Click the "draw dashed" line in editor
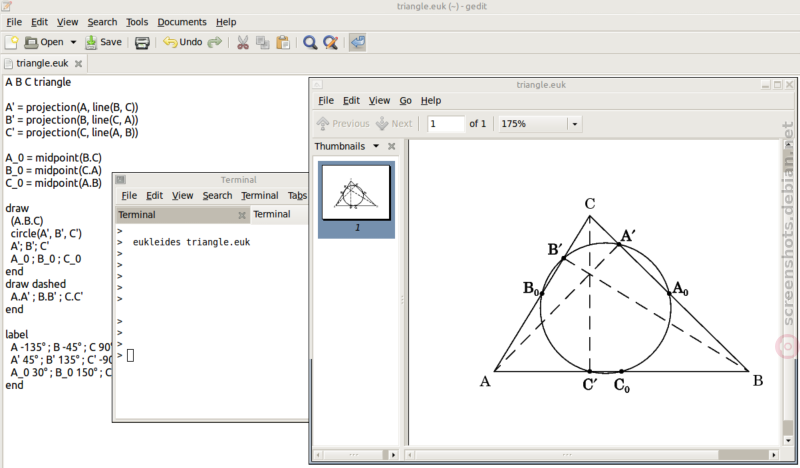This screenshot has width=800, height=468. pos(36,284)
